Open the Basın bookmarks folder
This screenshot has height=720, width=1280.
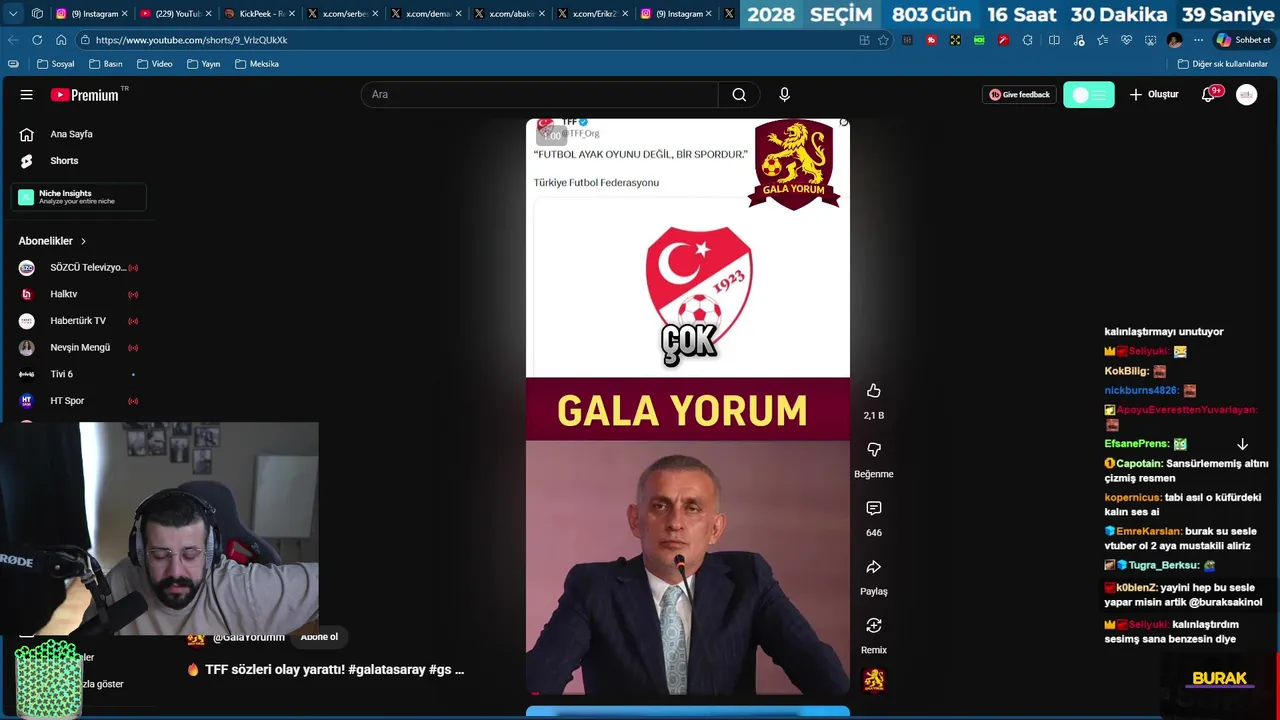tap(105, 64)
